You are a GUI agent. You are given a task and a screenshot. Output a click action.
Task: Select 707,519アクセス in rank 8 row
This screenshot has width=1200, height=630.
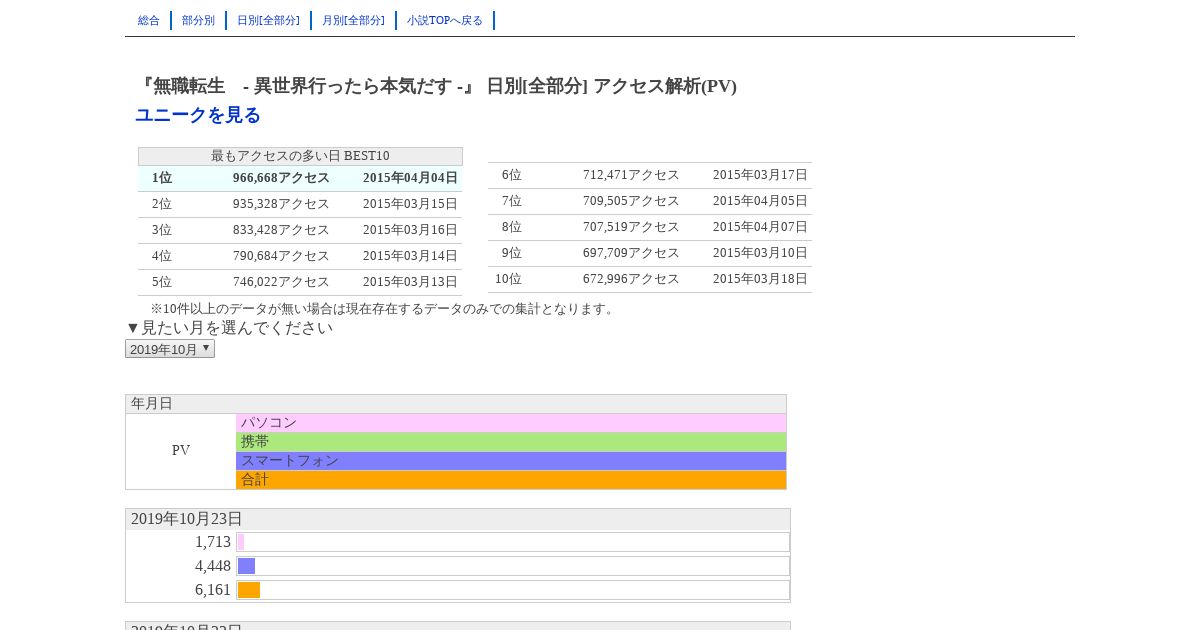[x=631, y=227]
